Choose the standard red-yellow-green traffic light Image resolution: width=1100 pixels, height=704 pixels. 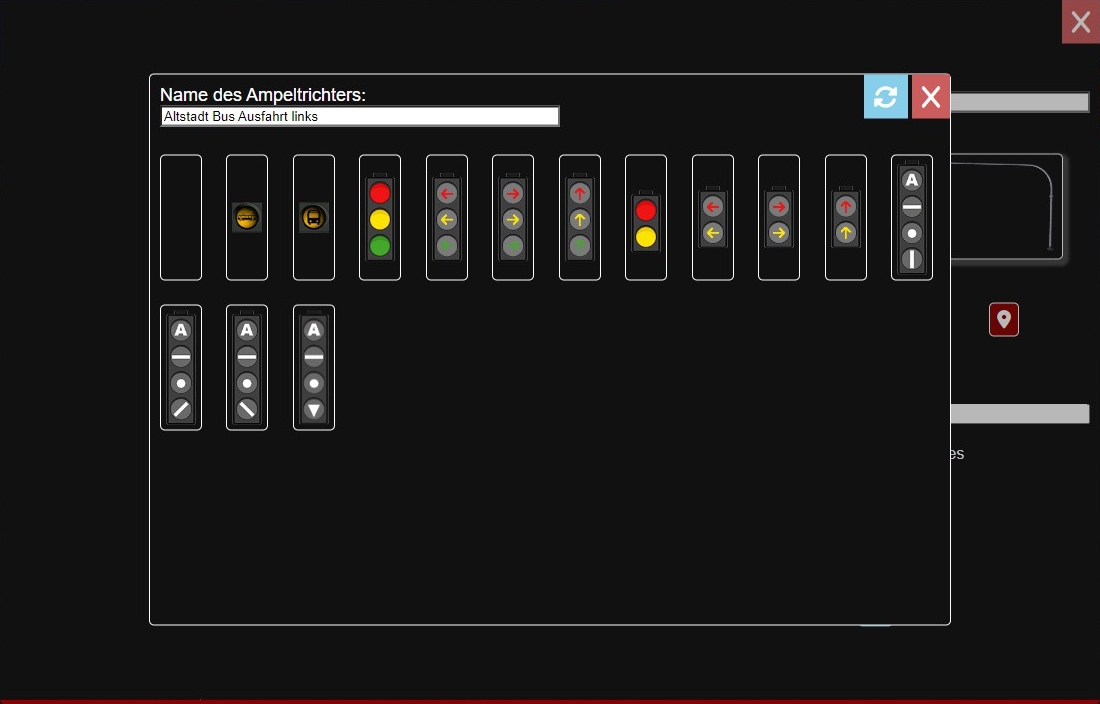coord(379,217)
